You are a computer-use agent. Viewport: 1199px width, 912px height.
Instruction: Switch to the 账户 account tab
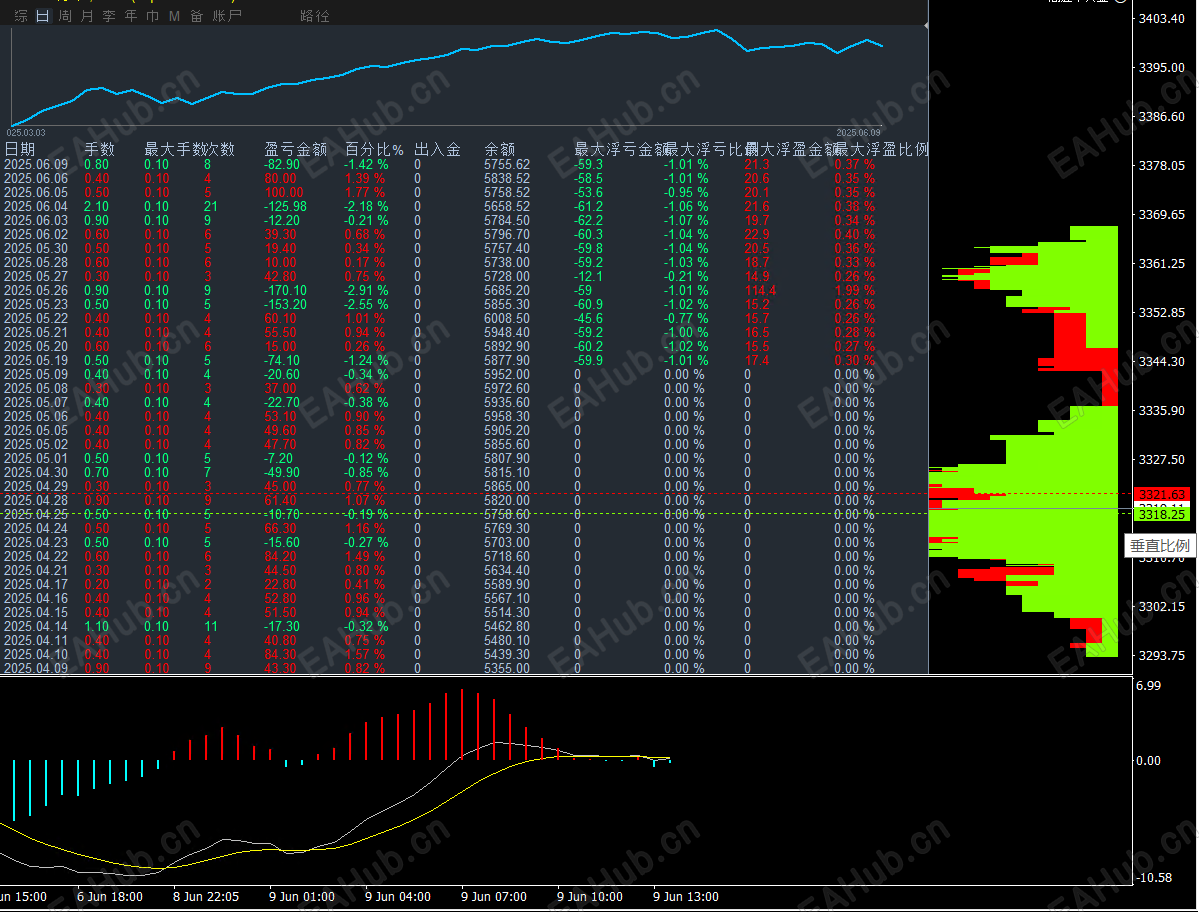point(226,15)
